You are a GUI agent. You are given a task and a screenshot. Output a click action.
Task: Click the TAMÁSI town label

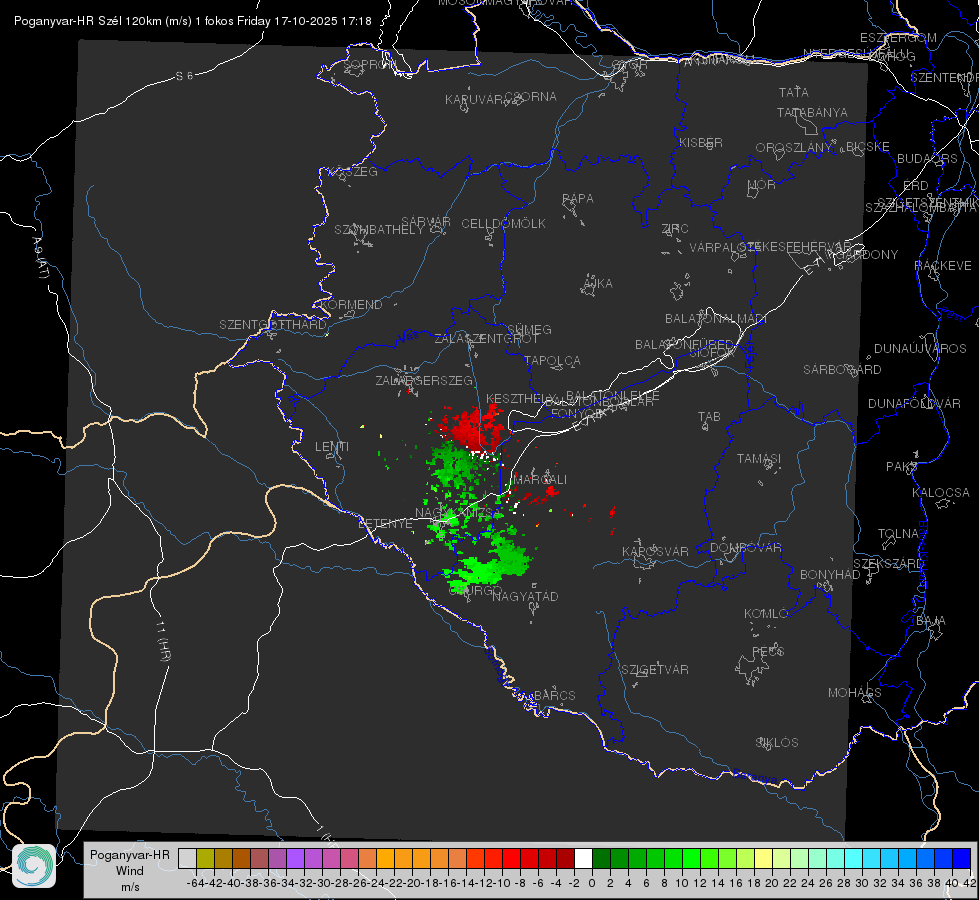tap(759, 458)
